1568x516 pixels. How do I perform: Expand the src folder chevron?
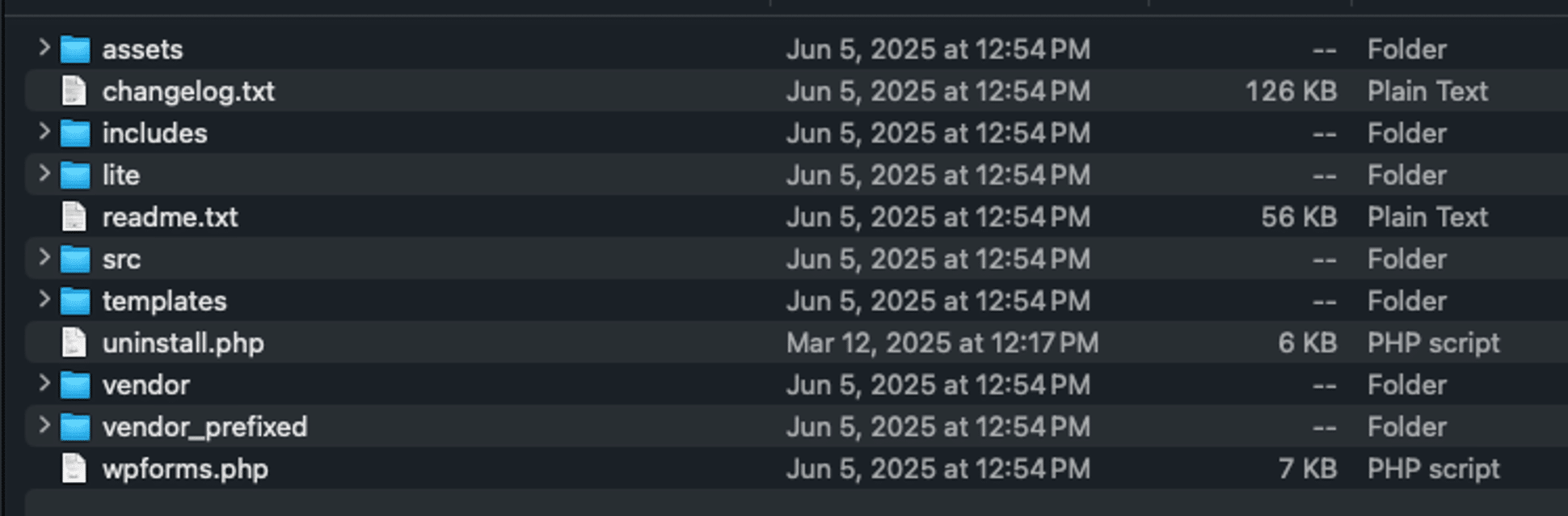tap(44, 258)
